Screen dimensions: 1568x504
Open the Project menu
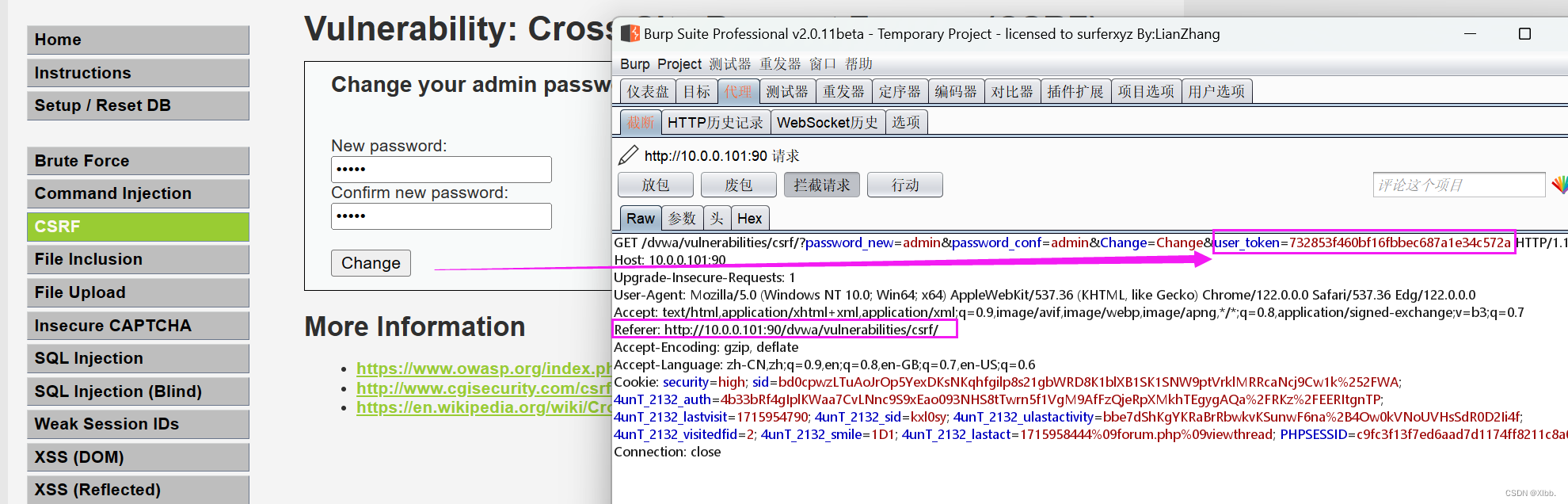click(679, 64)
